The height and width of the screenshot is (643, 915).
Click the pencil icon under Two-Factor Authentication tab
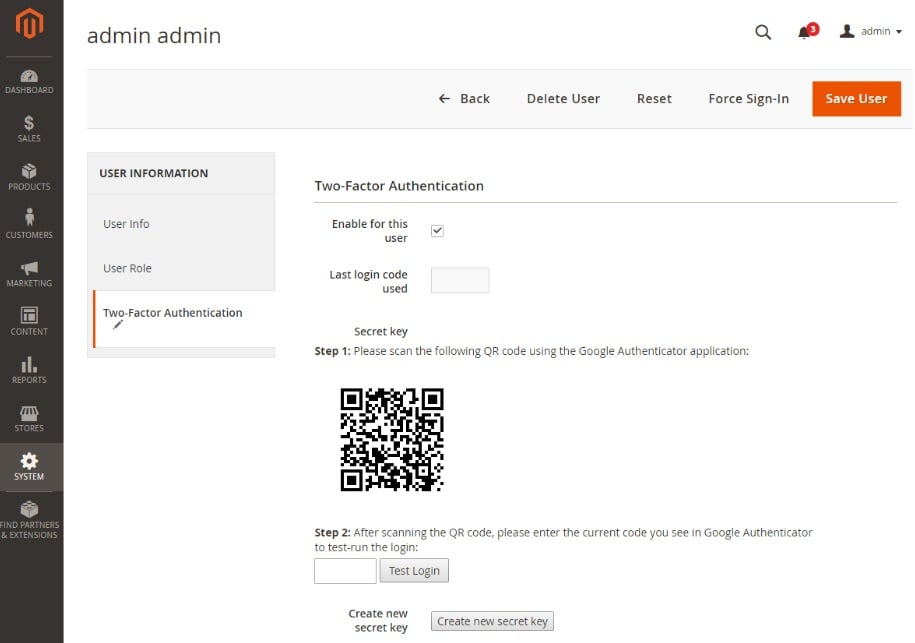(118, 324)
